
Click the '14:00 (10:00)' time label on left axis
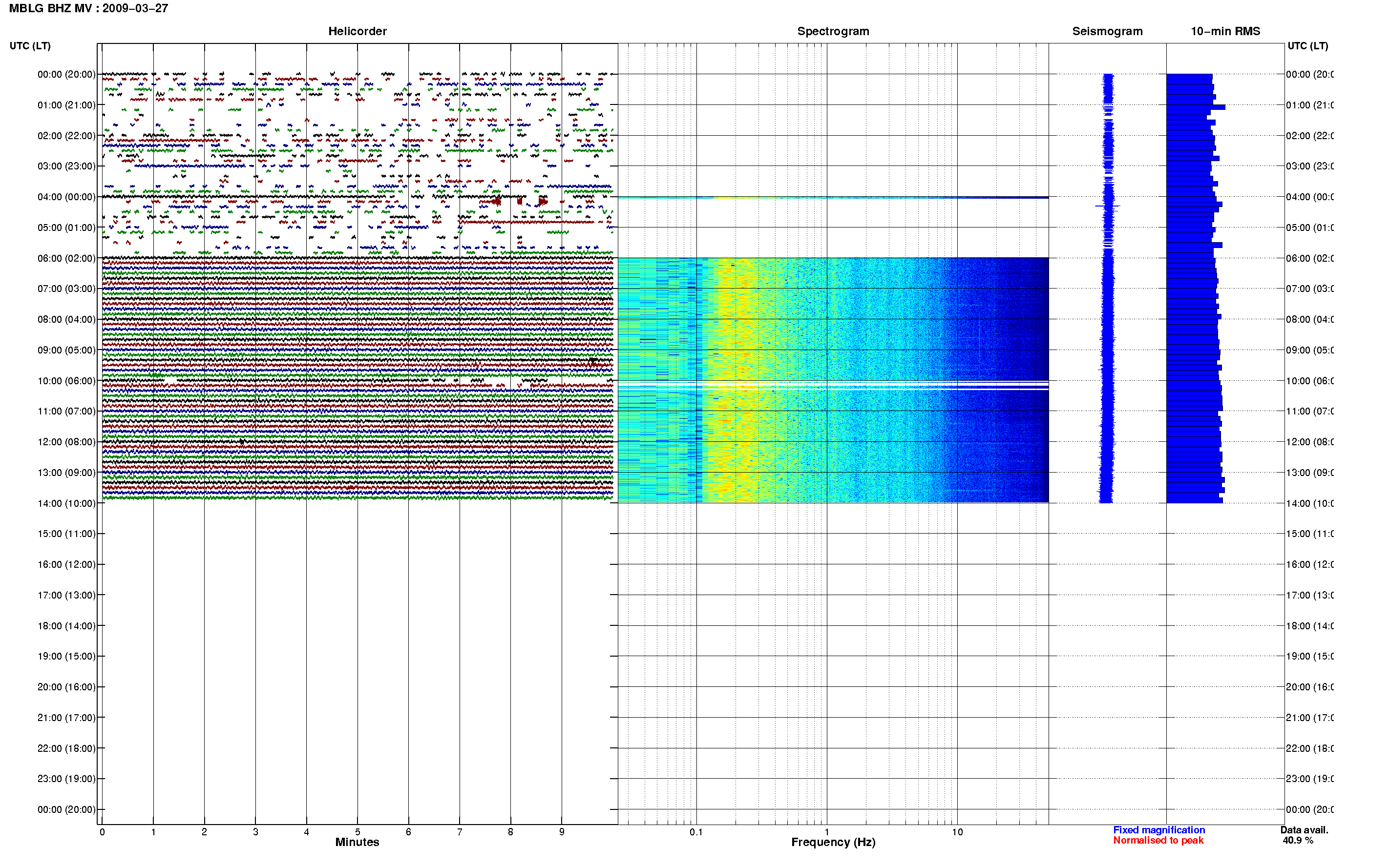(x=66, y=503)
